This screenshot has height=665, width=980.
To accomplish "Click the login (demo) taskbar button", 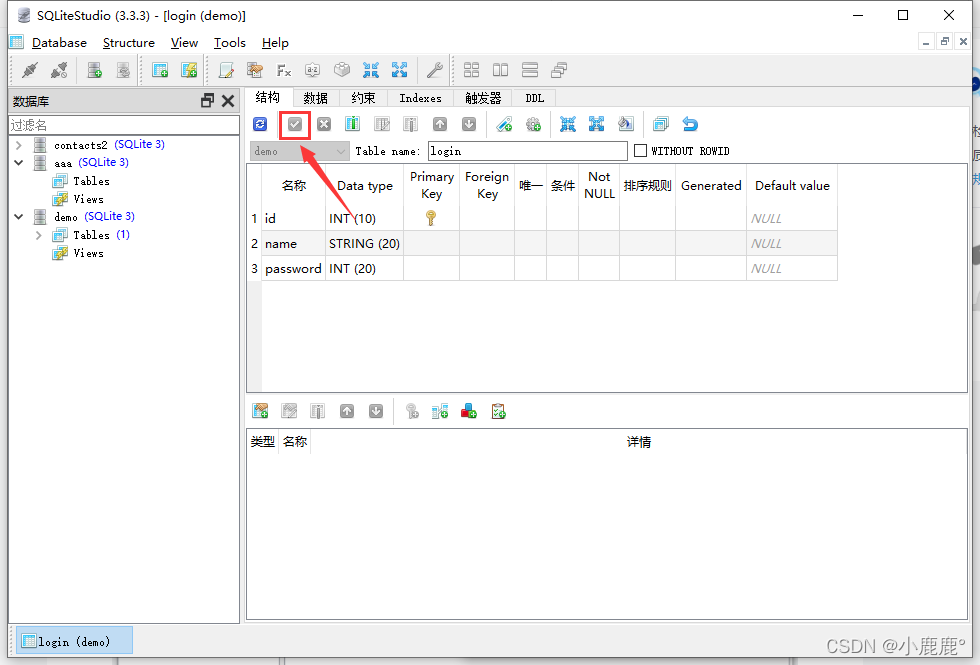I will pos(74,641).
